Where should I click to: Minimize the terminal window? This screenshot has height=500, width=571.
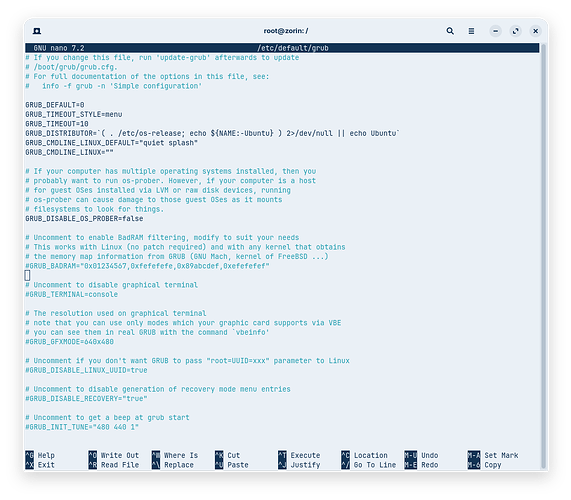(495, 31)
